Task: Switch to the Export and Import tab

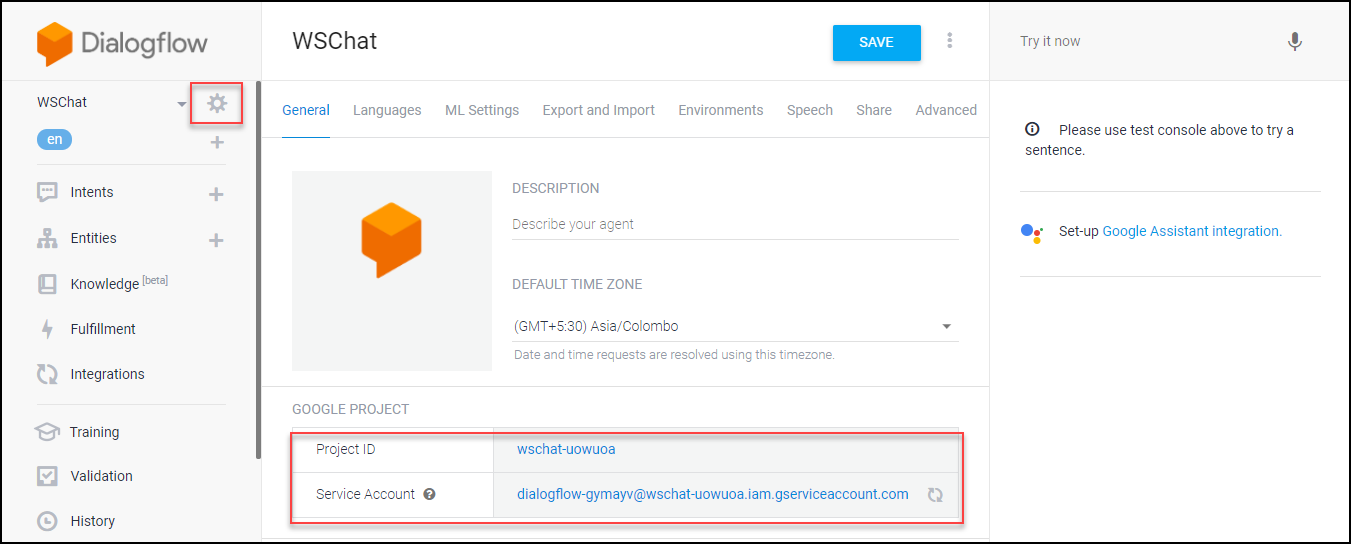Action: coord(599,110)
